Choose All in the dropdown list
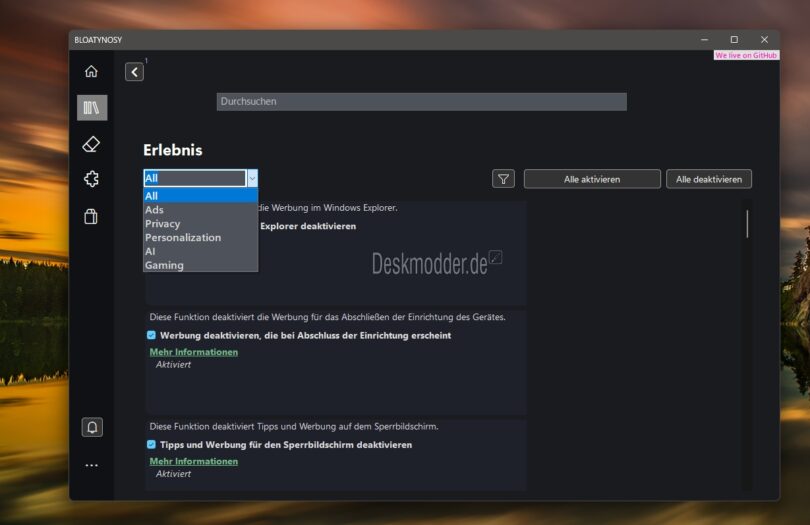The image size is (810, 525). click(x=200, y=196)
